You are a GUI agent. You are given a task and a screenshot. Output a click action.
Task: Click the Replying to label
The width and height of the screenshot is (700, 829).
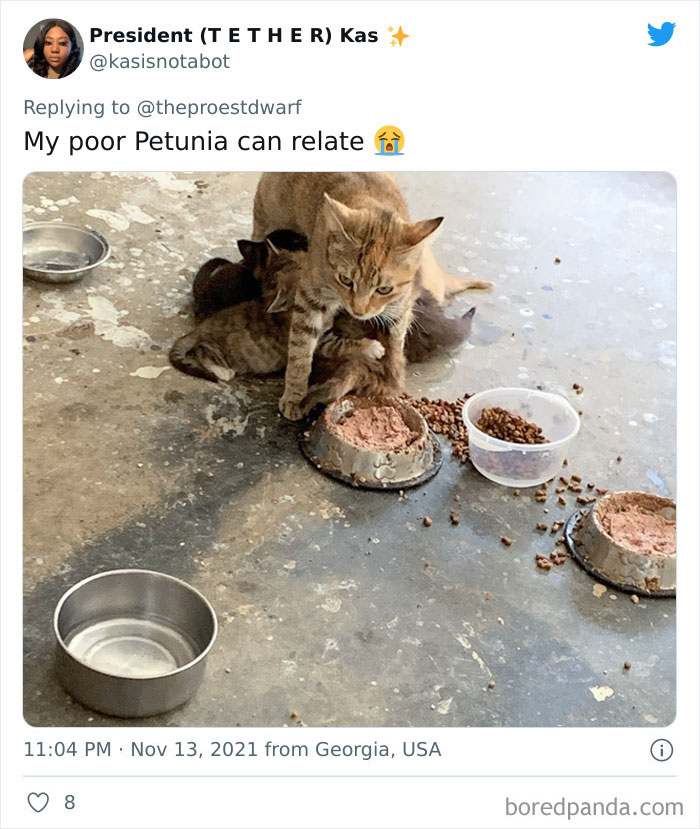pyautogui.click(x=76, y=107)
